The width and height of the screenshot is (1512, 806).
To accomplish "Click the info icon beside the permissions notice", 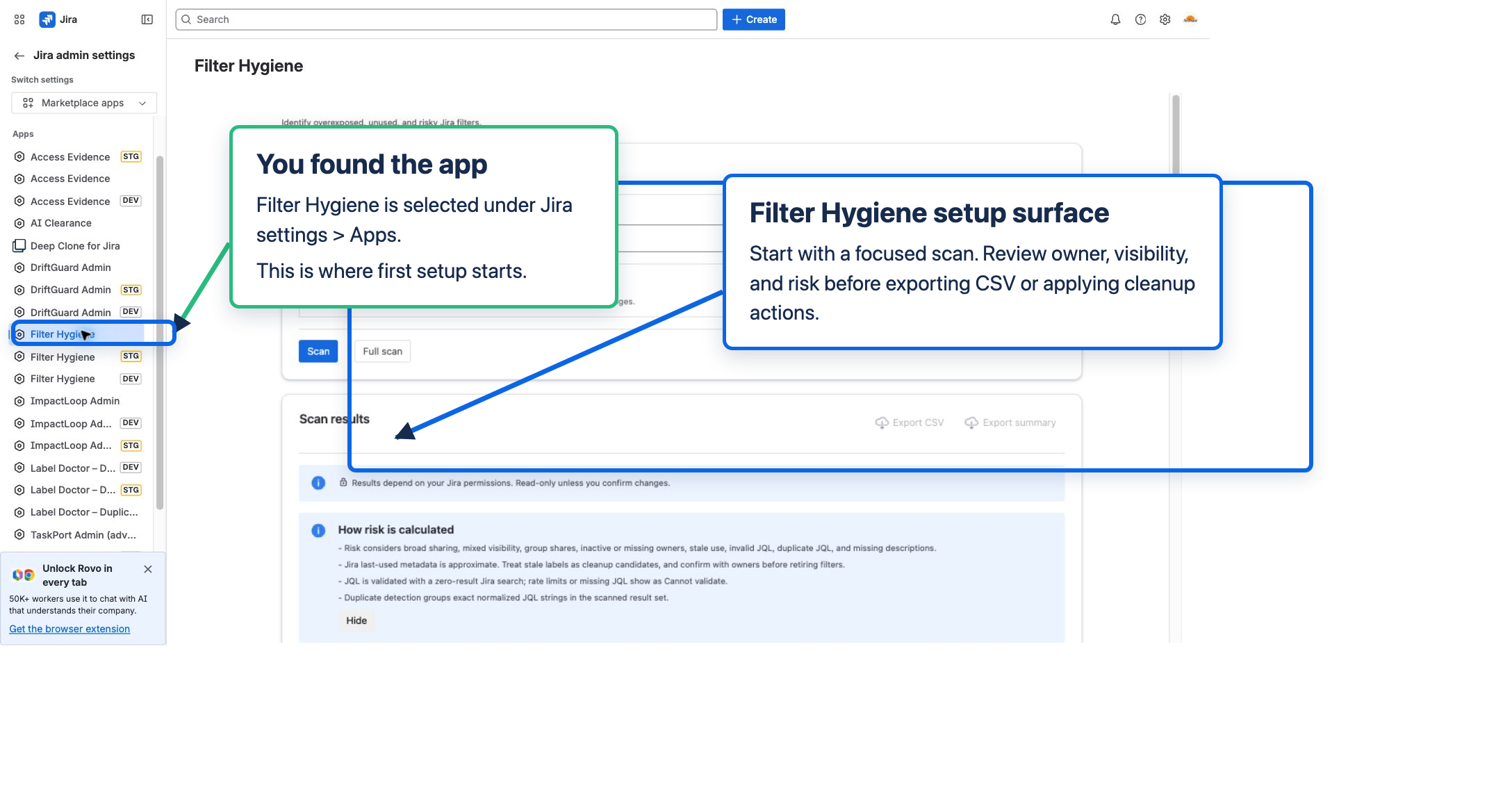I will pyautogui.click(x=318, y=483).
